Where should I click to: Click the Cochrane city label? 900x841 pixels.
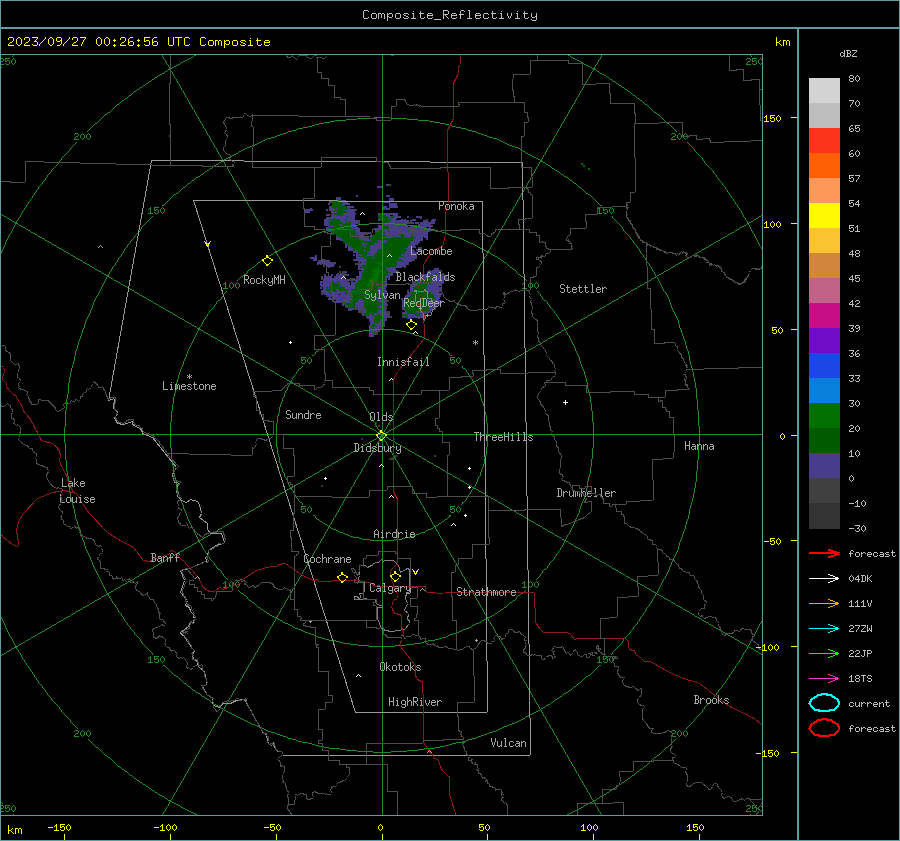(x=327, y=559)
